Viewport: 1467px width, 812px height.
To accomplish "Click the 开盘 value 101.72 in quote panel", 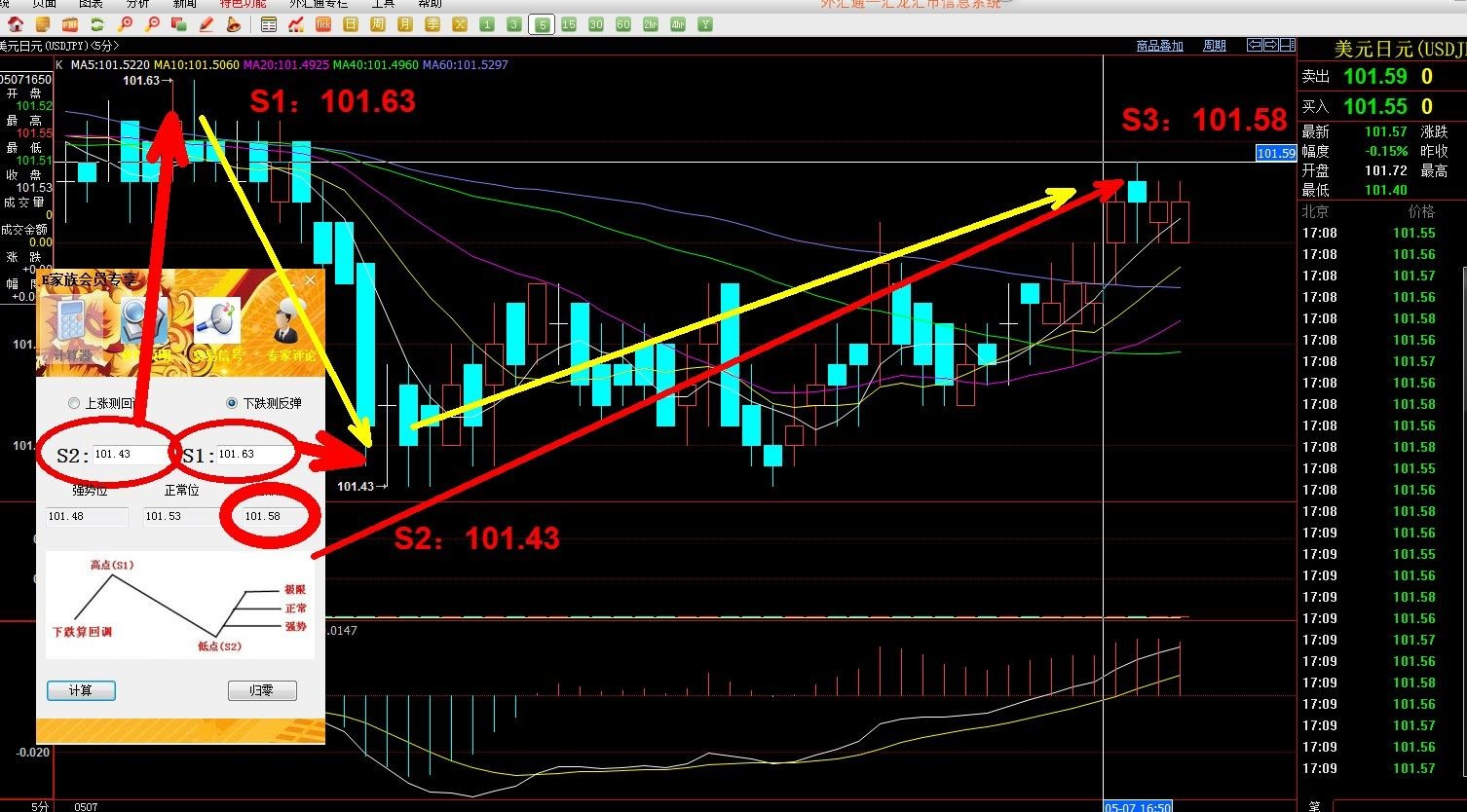I will [x=1385, y=170].
